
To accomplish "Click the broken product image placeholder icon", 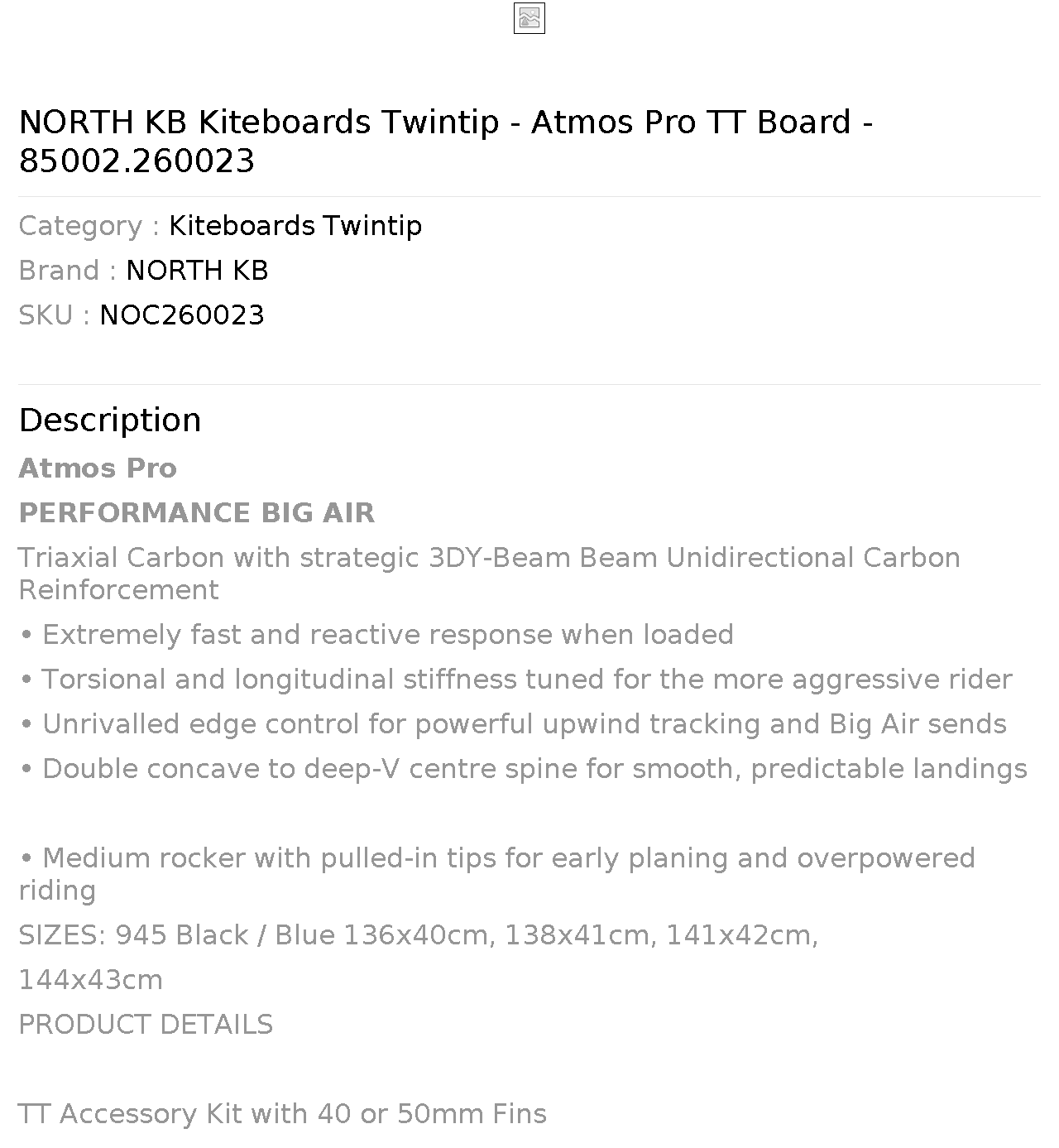I will click(x=529, y=18).
